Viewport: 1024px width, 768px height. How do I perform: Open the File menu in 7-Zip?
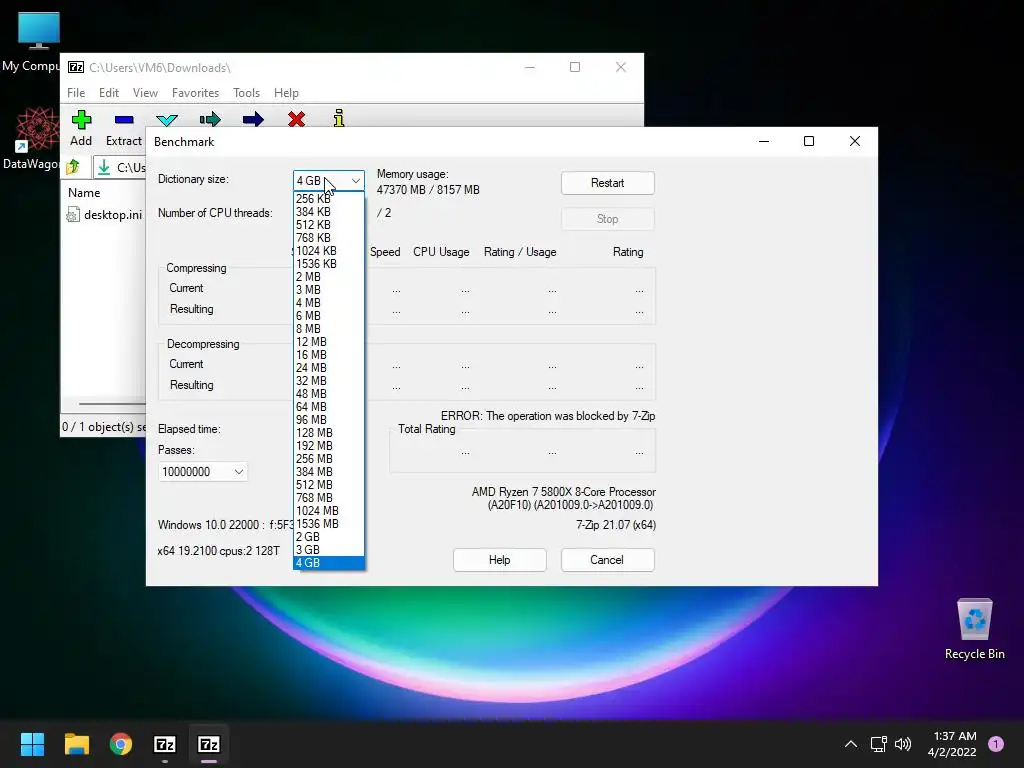[x=76, y=93]
